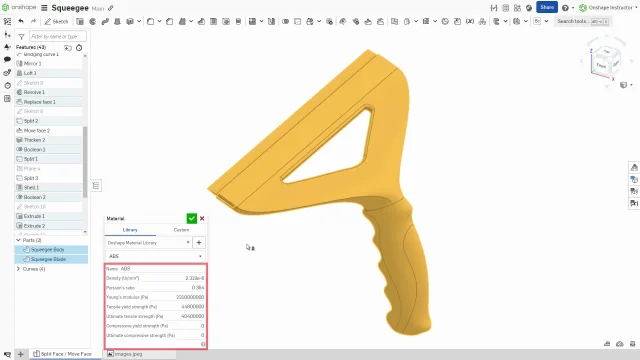Expand the Curves (4) section

tap(18, 269)
